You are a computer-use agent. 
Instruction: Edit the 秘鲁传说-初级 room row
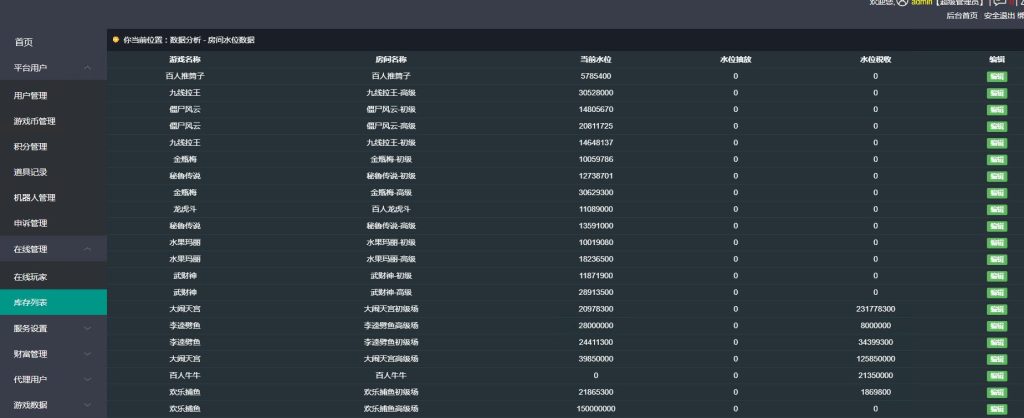(997, 176)
